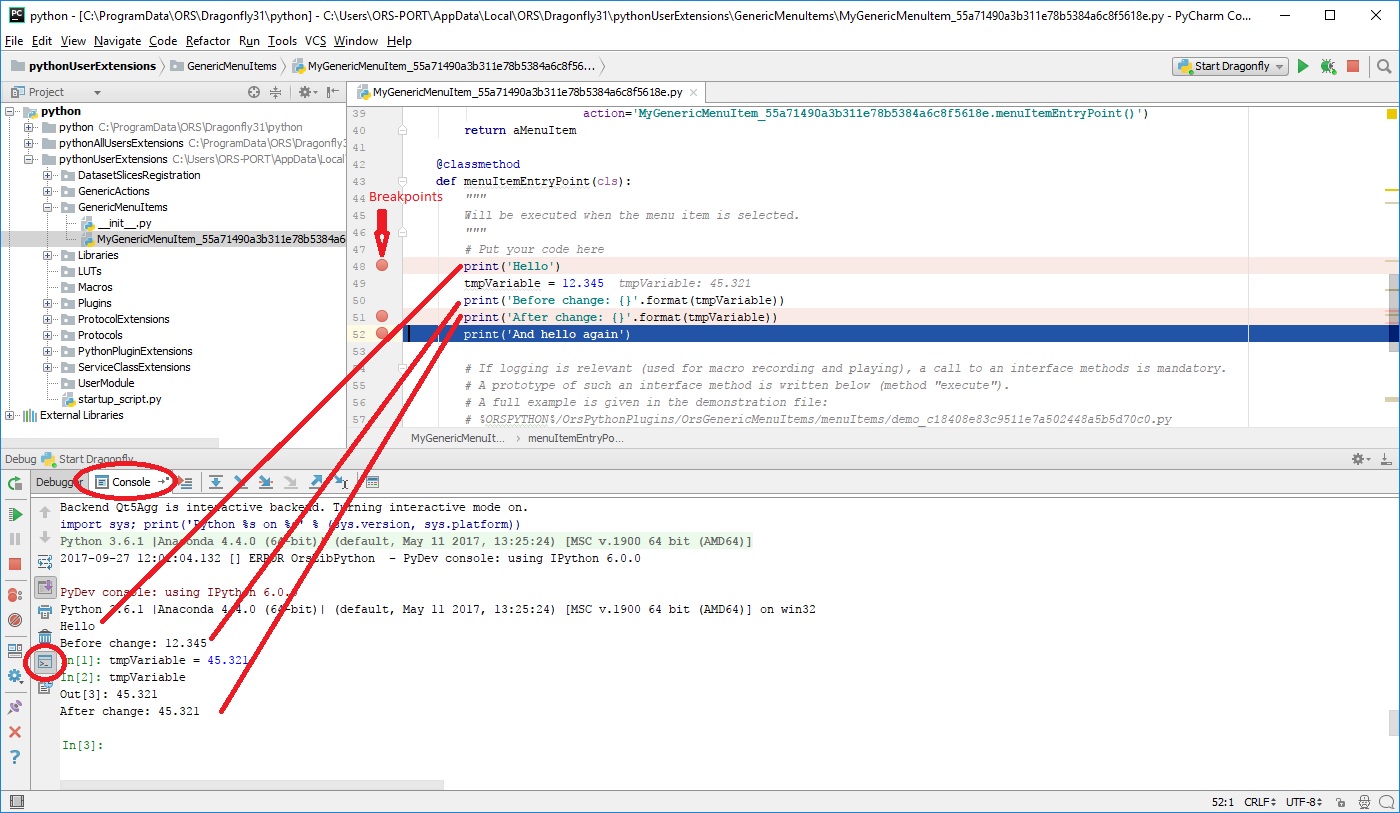
Task: Use the Run to Cursor icon
Action: tap(339, 482)
